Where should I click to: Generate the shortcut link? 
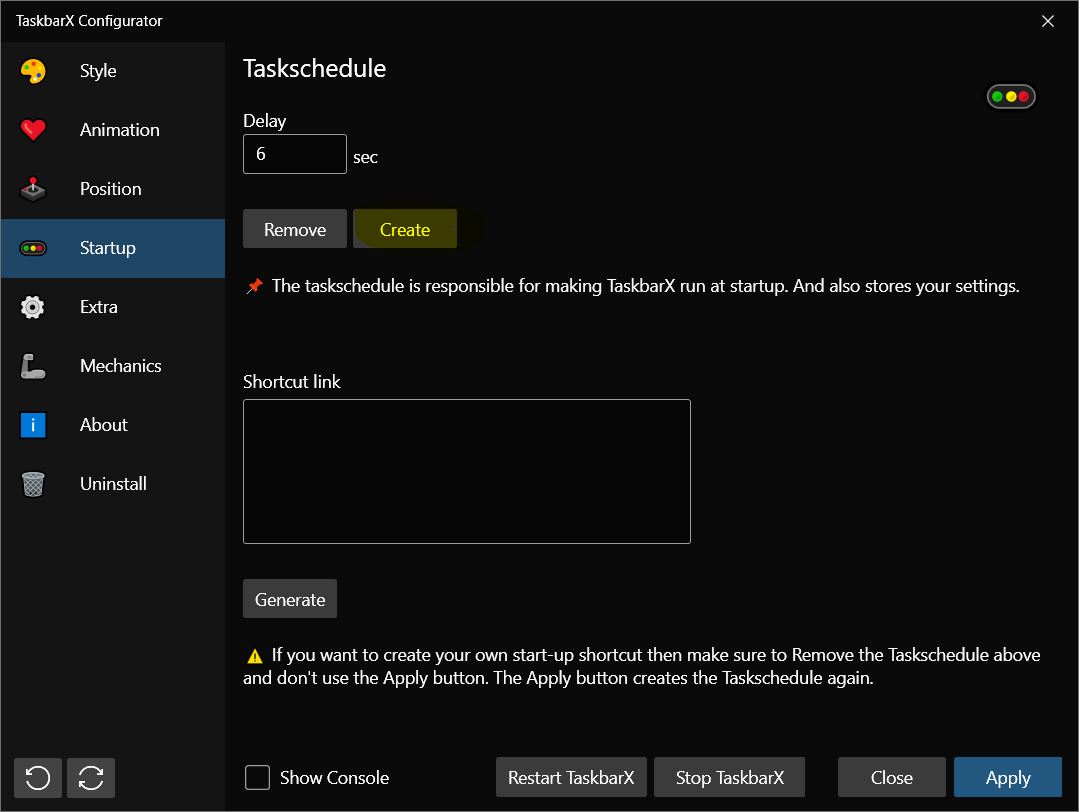(x=290, y=599)
